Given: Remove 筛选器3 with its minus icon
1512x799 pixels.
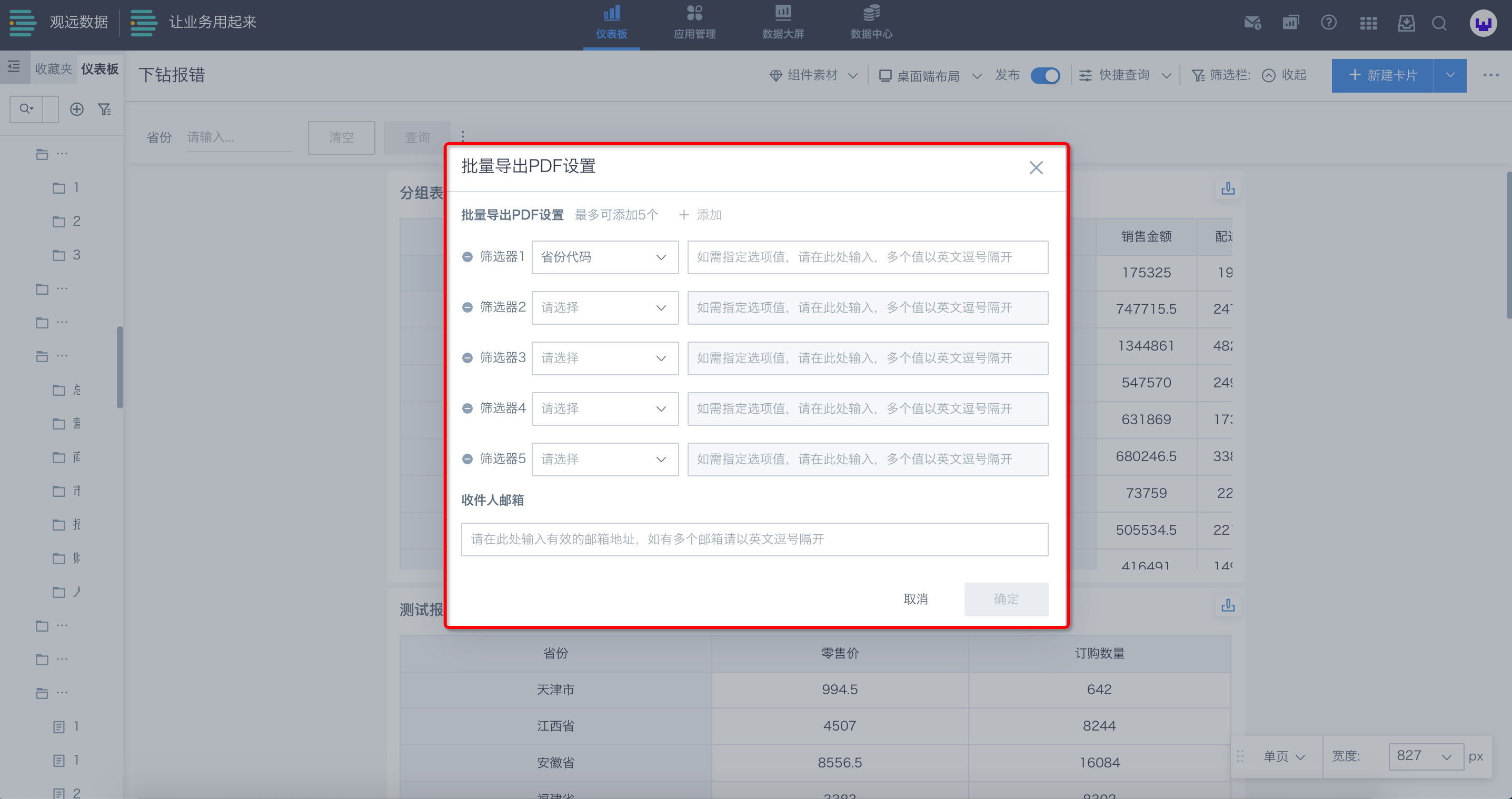Looking at the screenshot, I should [x=467, y=358].
